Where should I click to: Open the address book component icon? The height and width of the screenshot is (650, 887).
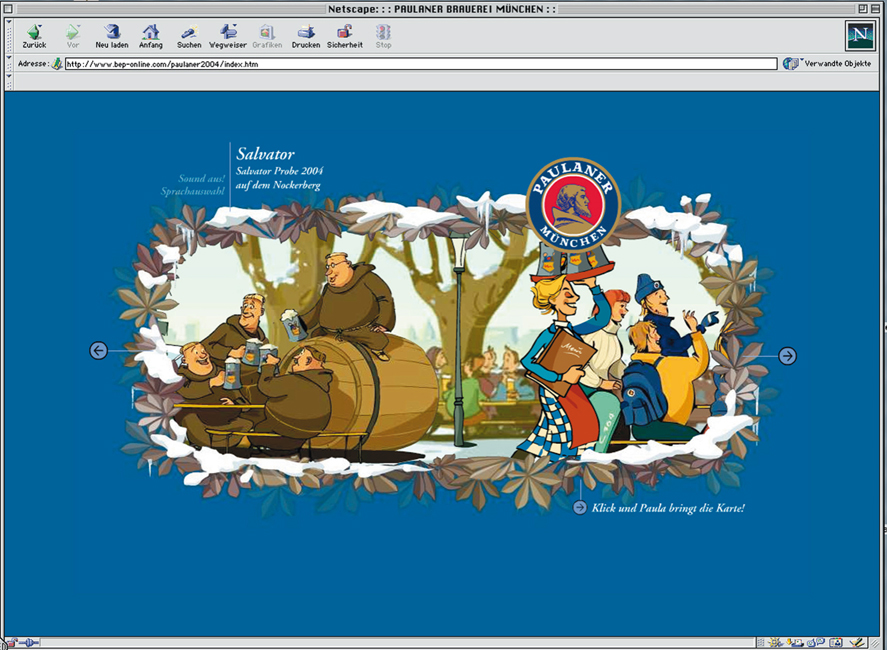(x=836, y=643)
